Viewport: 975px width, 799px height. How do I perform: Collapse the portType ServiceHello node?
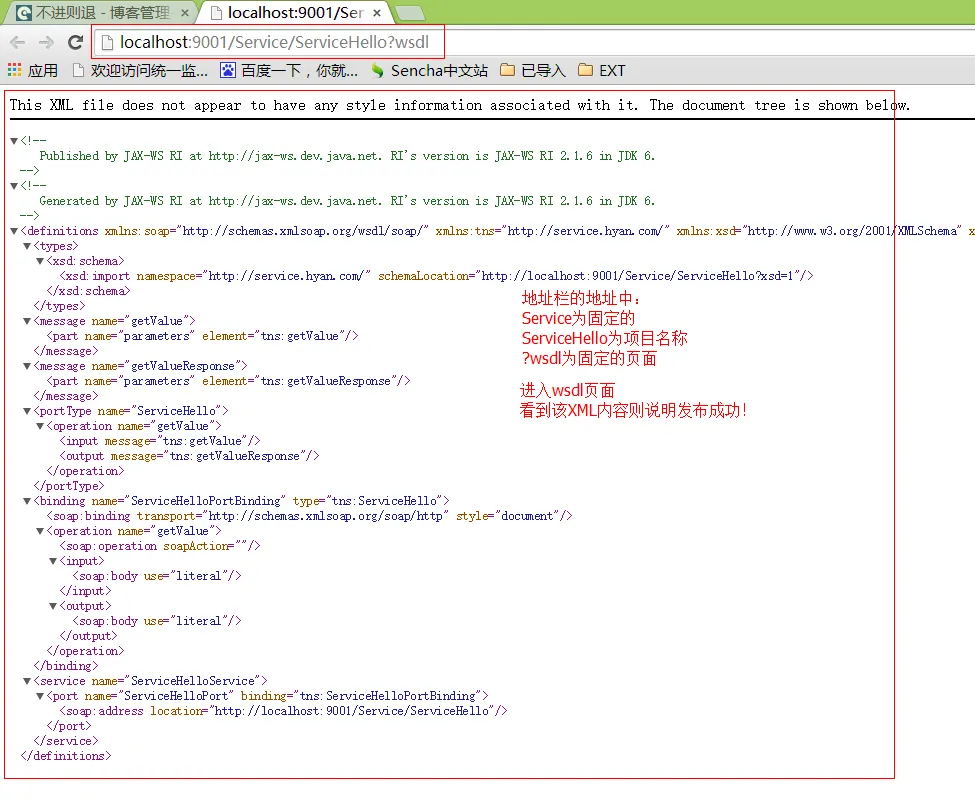27,411
